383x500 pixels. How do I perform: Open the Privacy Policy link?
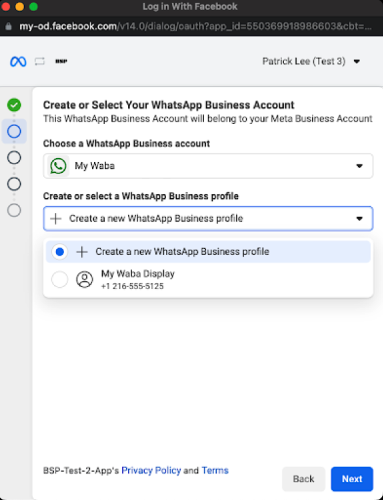coord(151,470)
